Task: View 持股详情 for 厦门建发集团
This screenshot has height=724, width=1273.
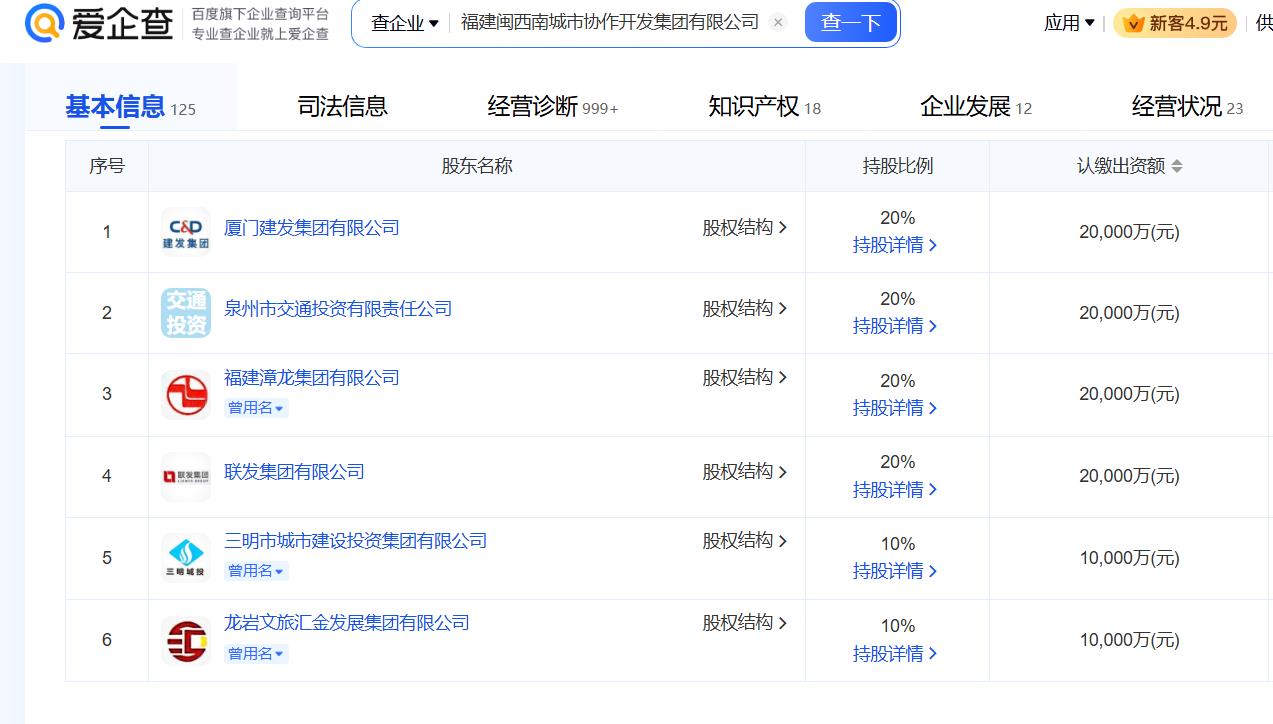Action: [895, 245]
